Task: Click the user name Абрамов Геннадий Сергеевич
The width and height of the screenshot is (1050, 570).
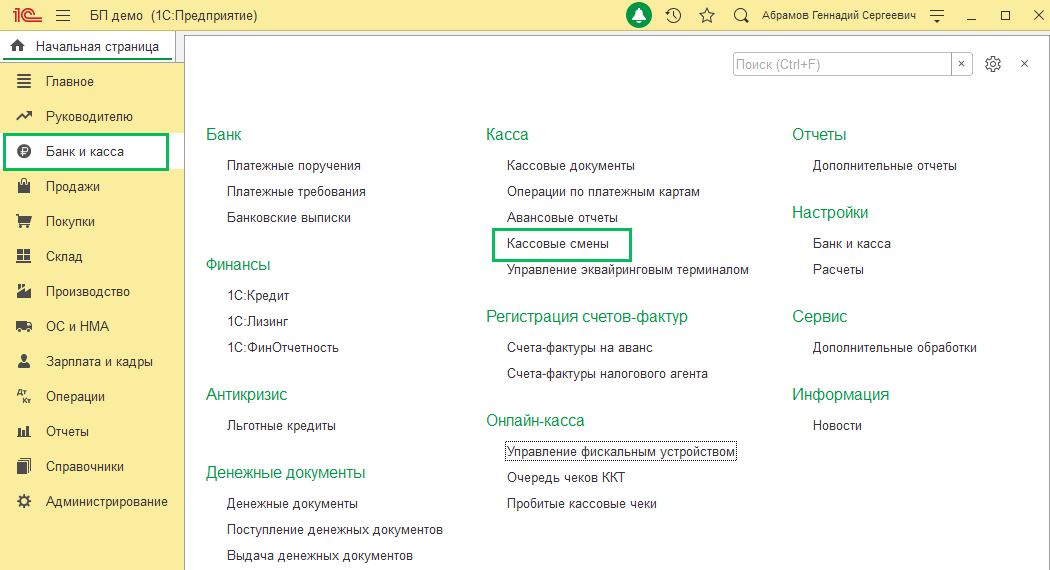Action: (x=838, y=15)
